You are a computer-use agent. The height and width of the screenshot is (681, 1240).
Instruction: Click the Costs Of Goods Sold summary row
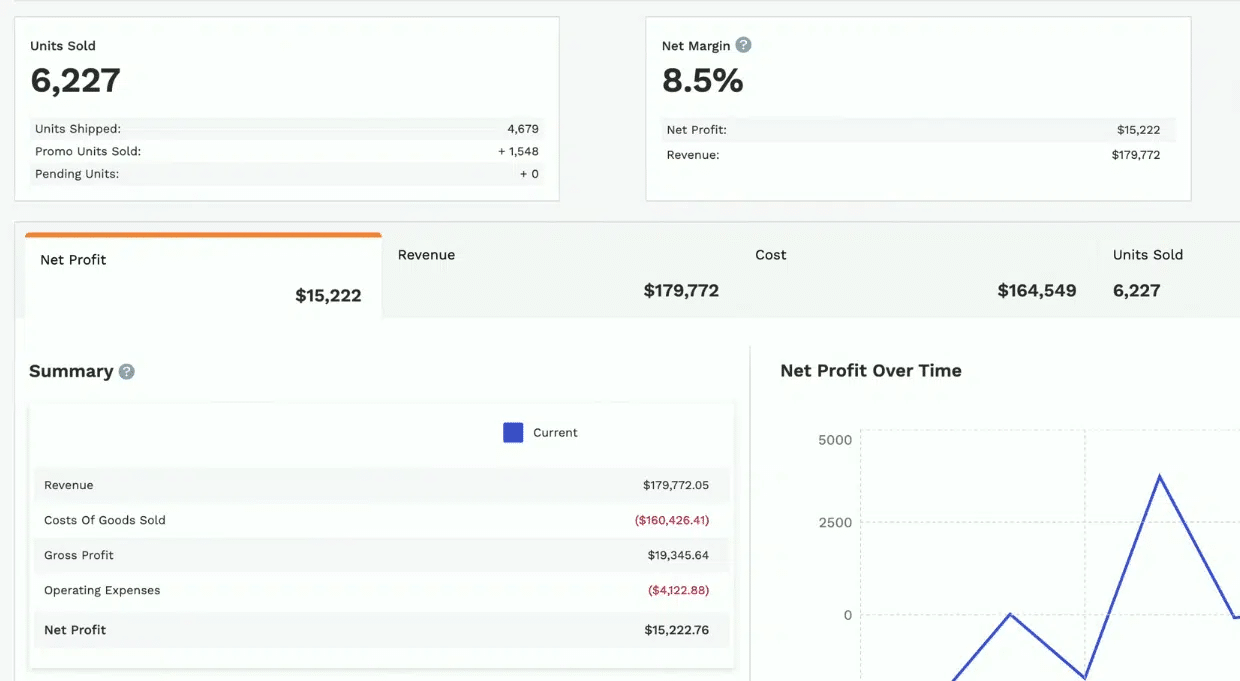(380, 520)
